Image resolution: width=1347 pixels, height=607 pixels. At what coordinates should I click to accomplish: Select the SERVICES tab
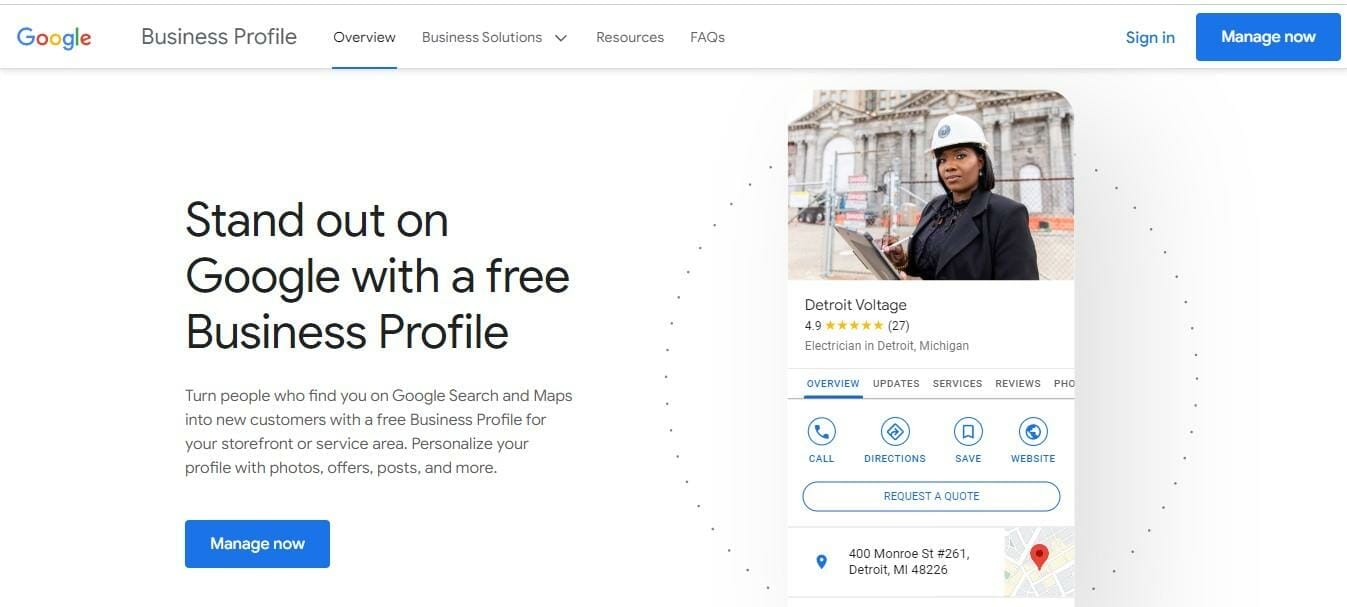click(956, 383)
